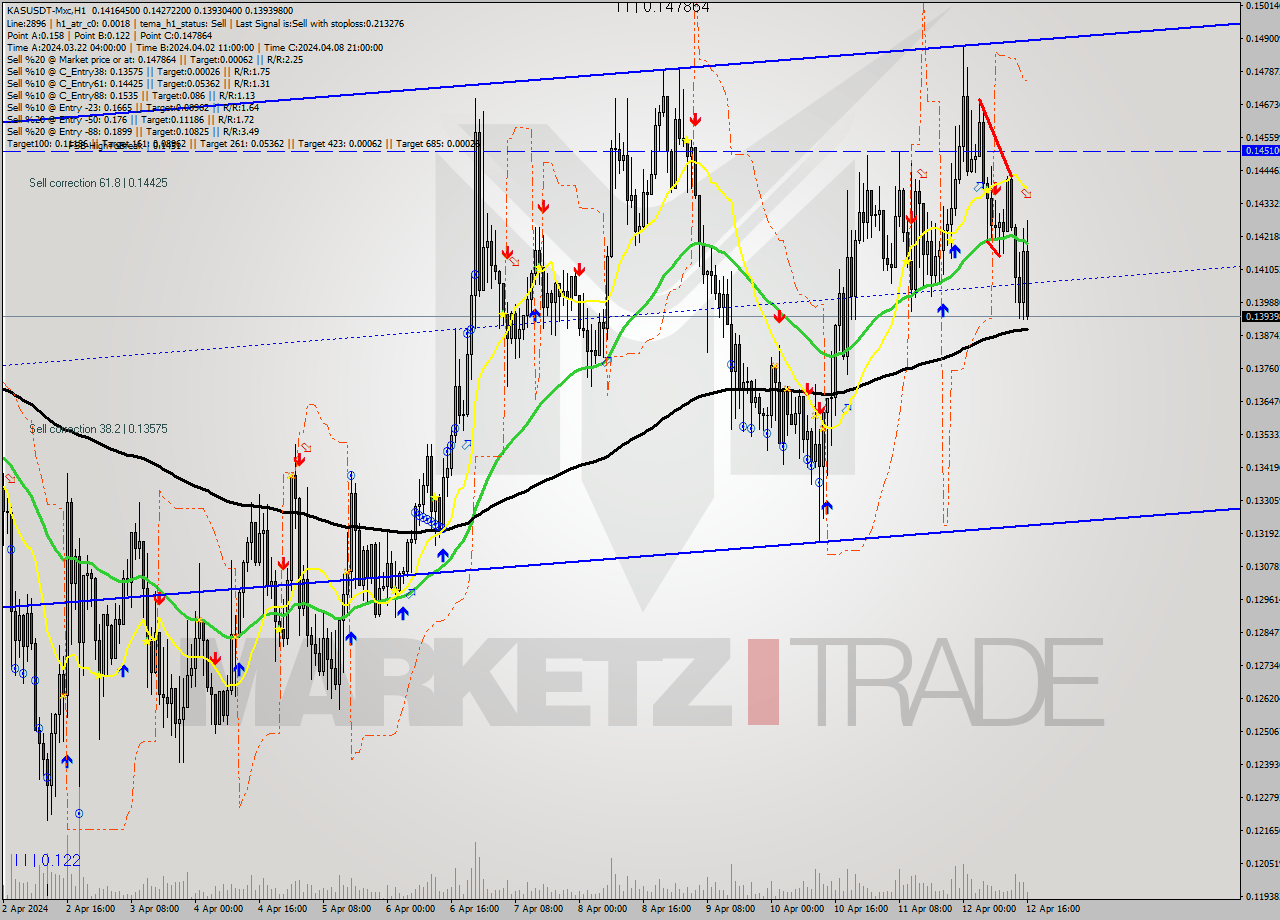
Task: Click the 0.12165 price axis label
Action: click(1262, 830)
